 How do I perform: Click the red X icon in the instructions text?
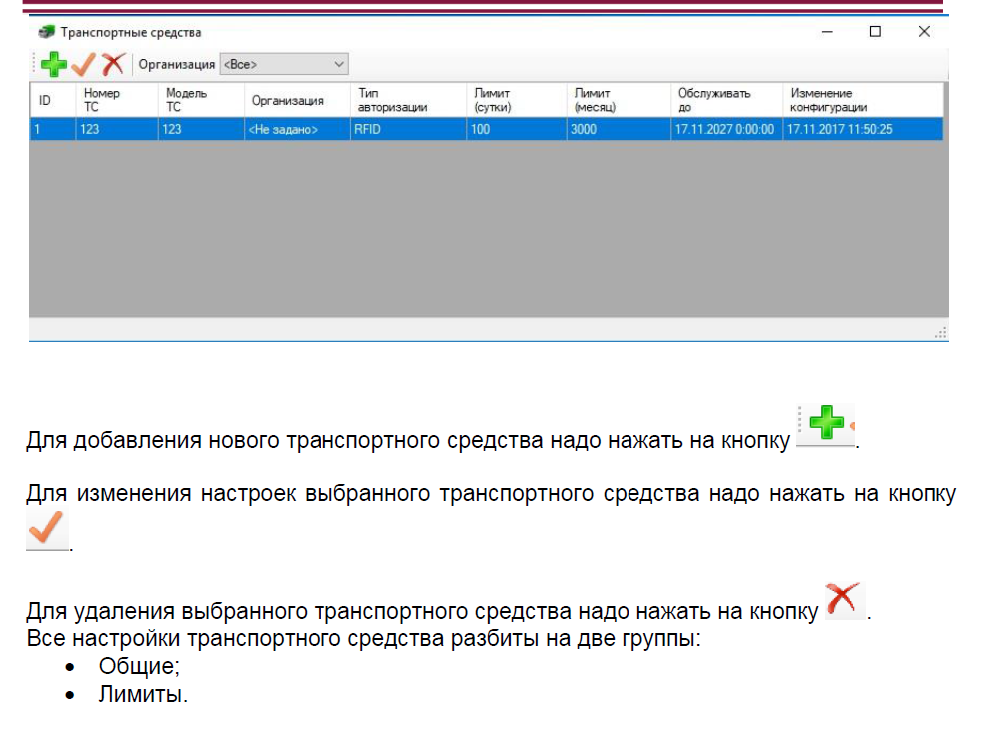click(843, 599)
